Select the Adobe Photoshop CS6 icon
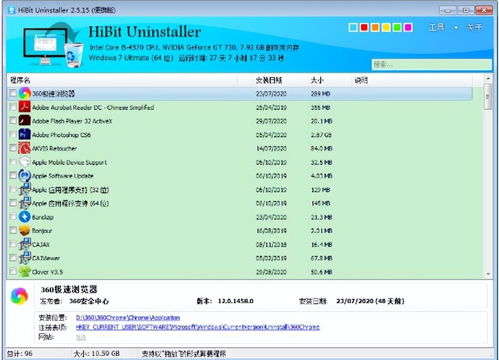 [x=24, y=134]
